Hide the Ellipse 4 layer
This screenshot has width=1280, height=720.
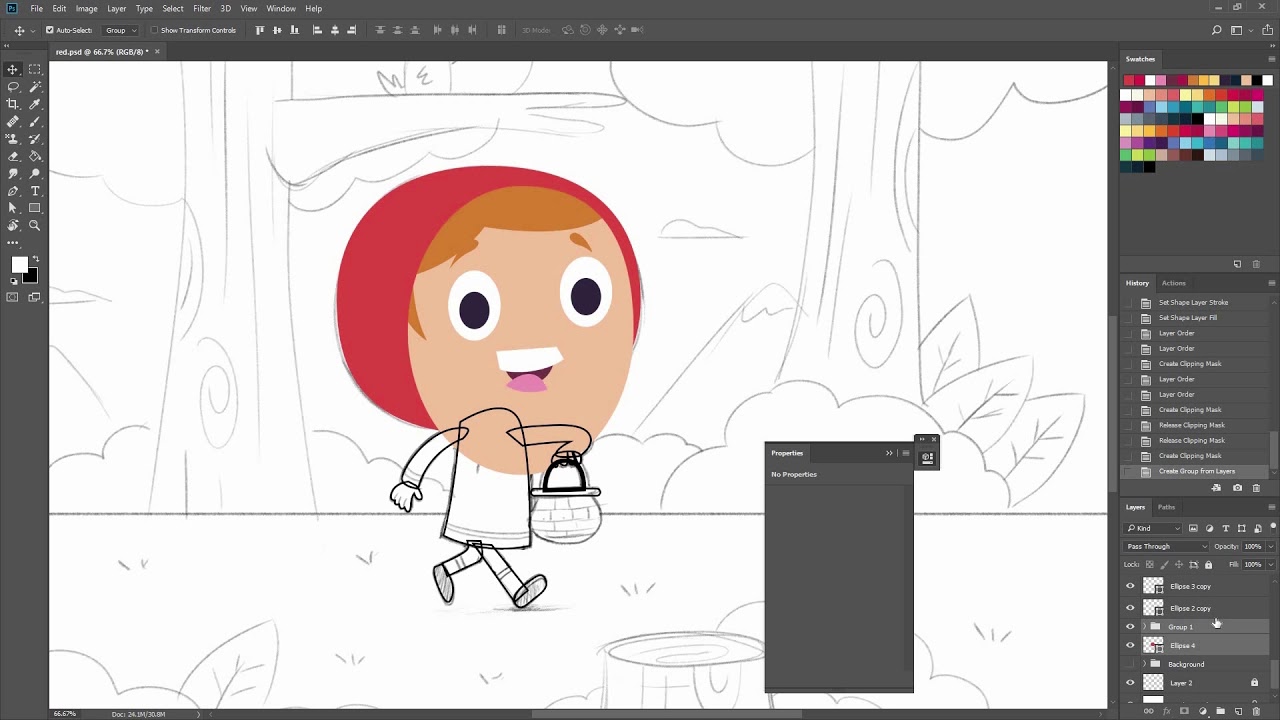(1131, 646)
